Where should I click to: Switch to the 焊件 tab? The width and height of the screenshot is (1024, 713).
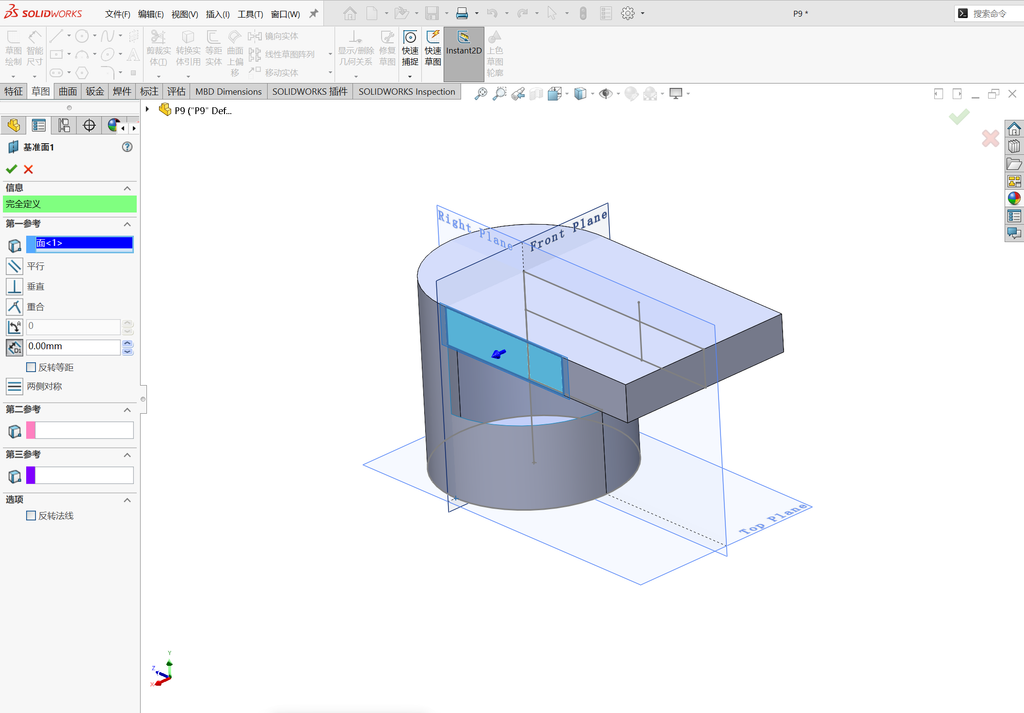[122, 91]
